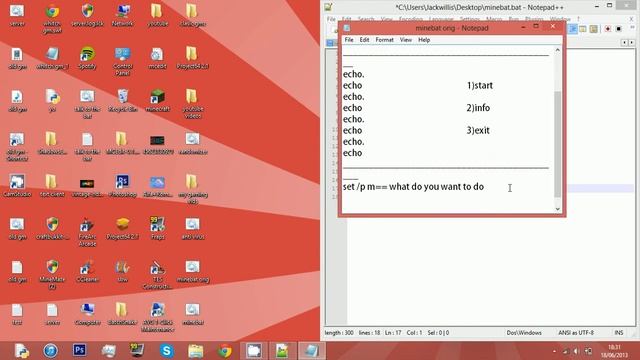Image resolution: width=640 pixels, height=360 pixels.
Task: Select the TES Construction Set shortcut
Action: point(158,274)
